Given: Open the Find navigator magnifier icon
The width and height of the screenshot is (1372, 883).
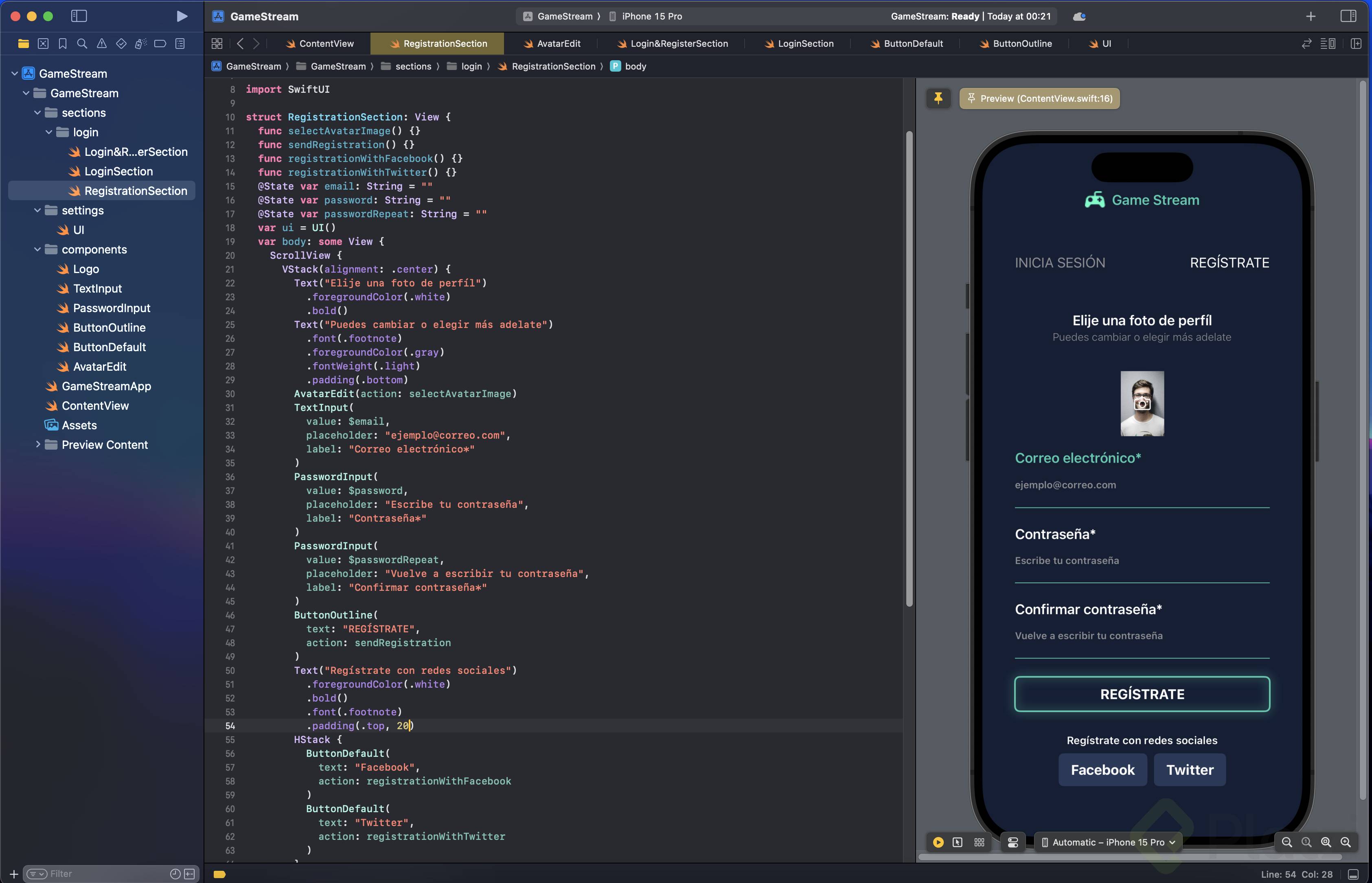Looking at the screenshot, I should (82, 44).
